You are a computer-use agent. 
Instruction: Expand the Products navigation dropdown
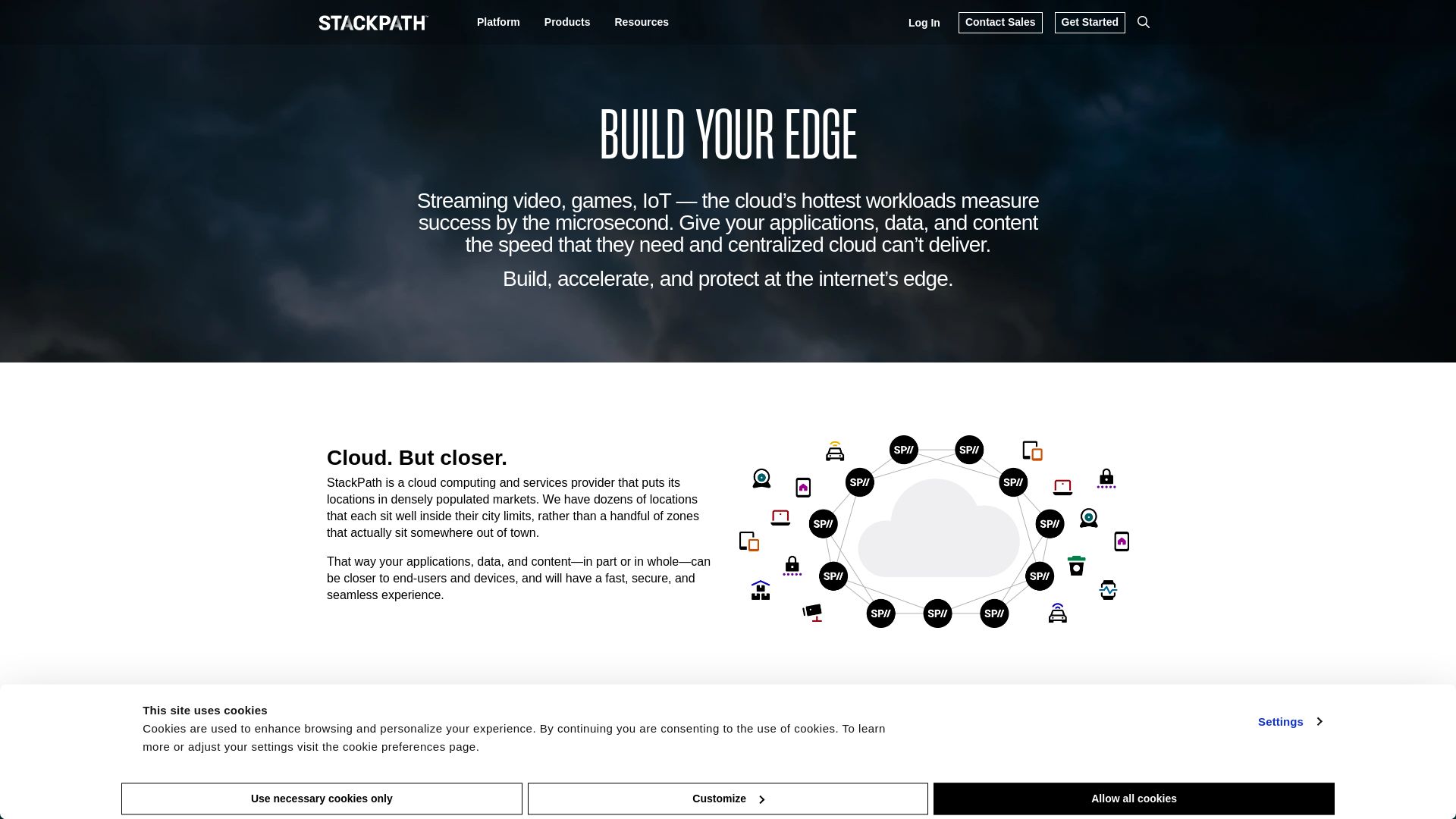(x=567, y=22)
